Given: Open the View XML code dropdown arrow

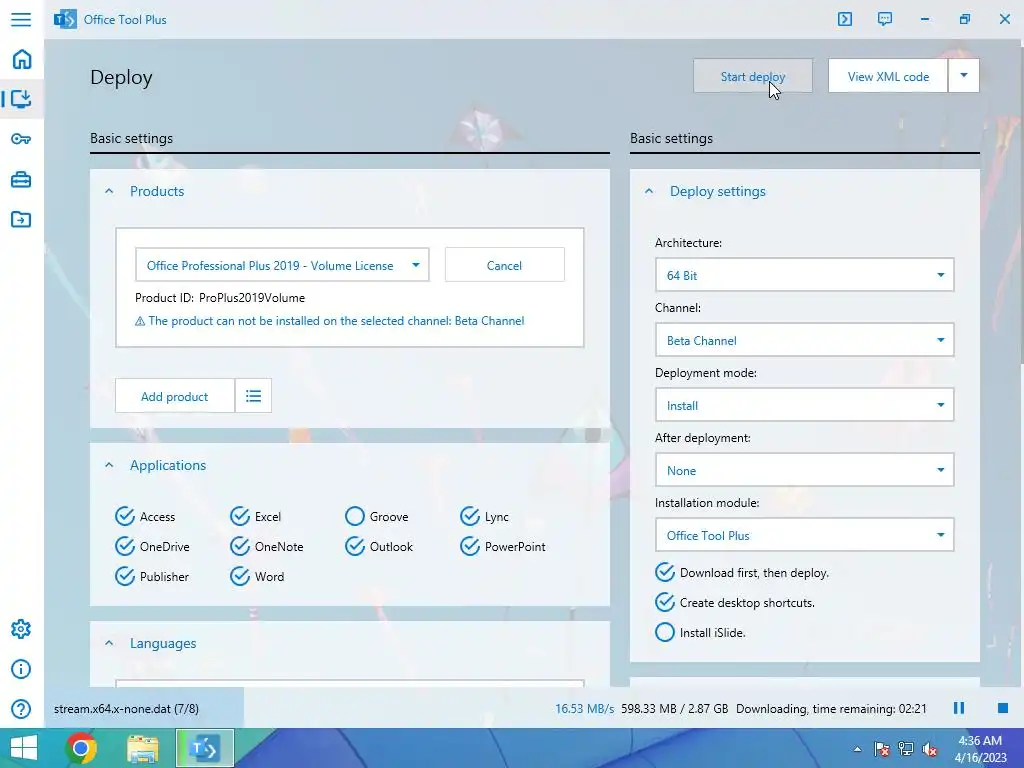Looking at the screenshot, I should click(x=964, y=76).
